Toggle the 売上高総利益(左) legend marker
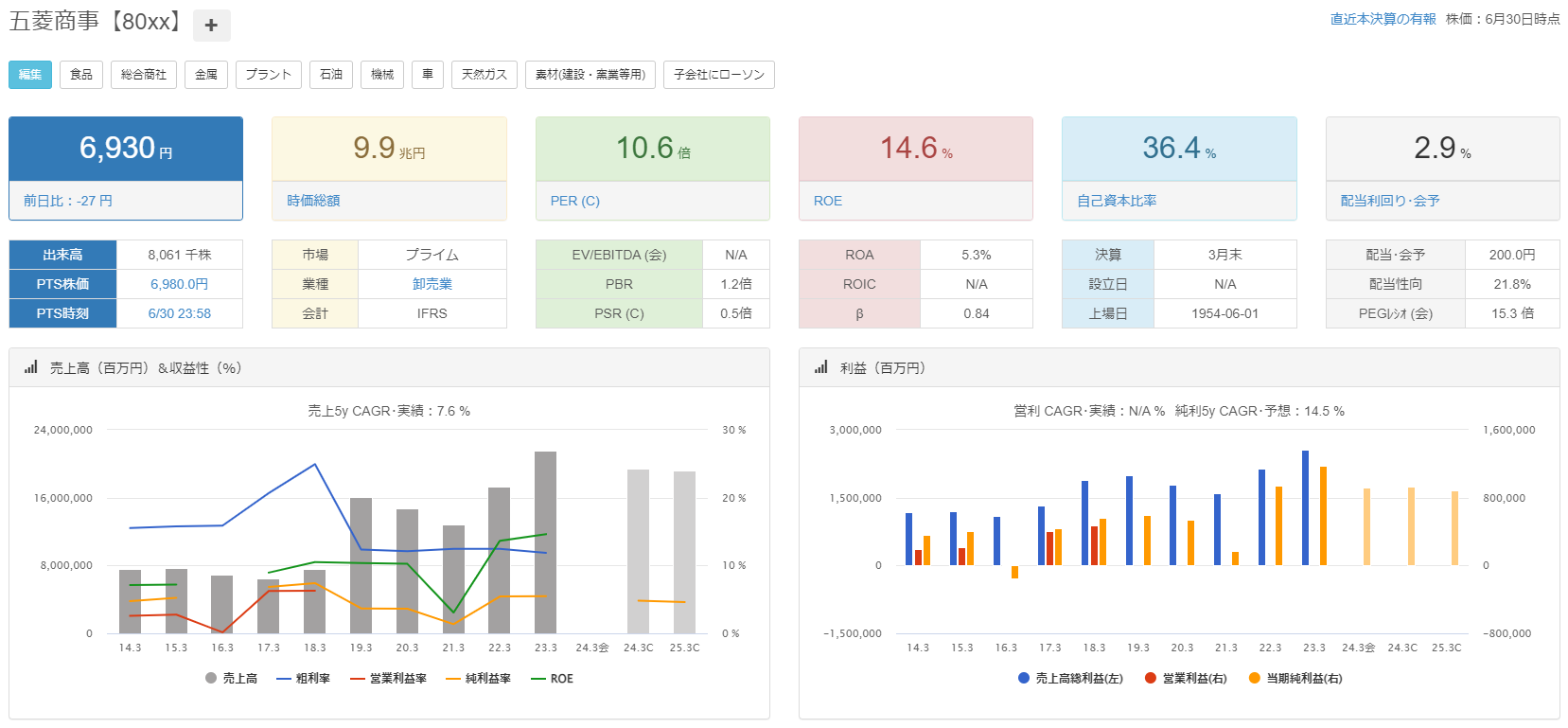 pos(1070,679)
